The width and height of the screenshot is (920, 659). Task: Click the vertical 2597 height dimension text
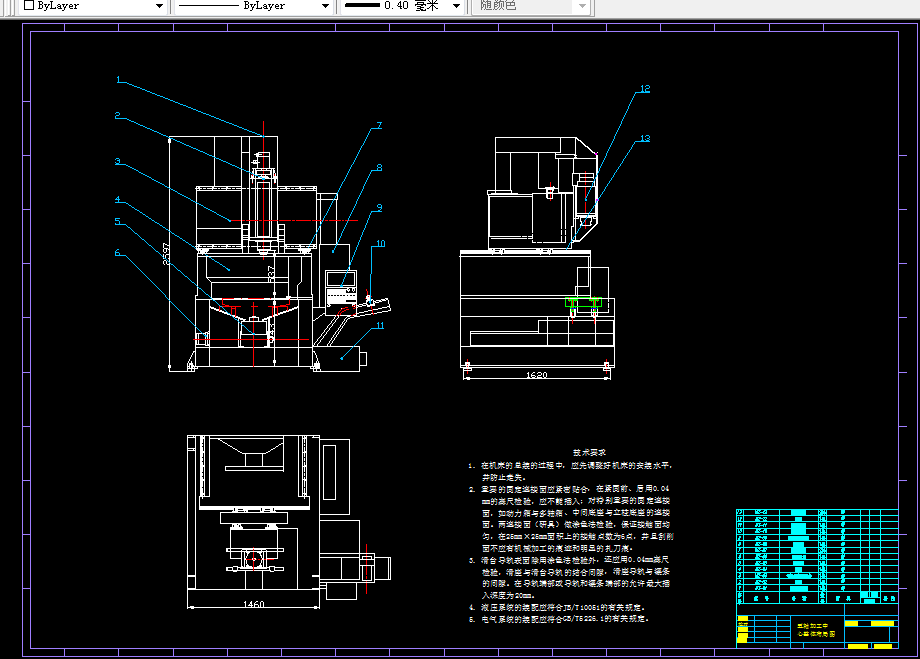(166, 254)
